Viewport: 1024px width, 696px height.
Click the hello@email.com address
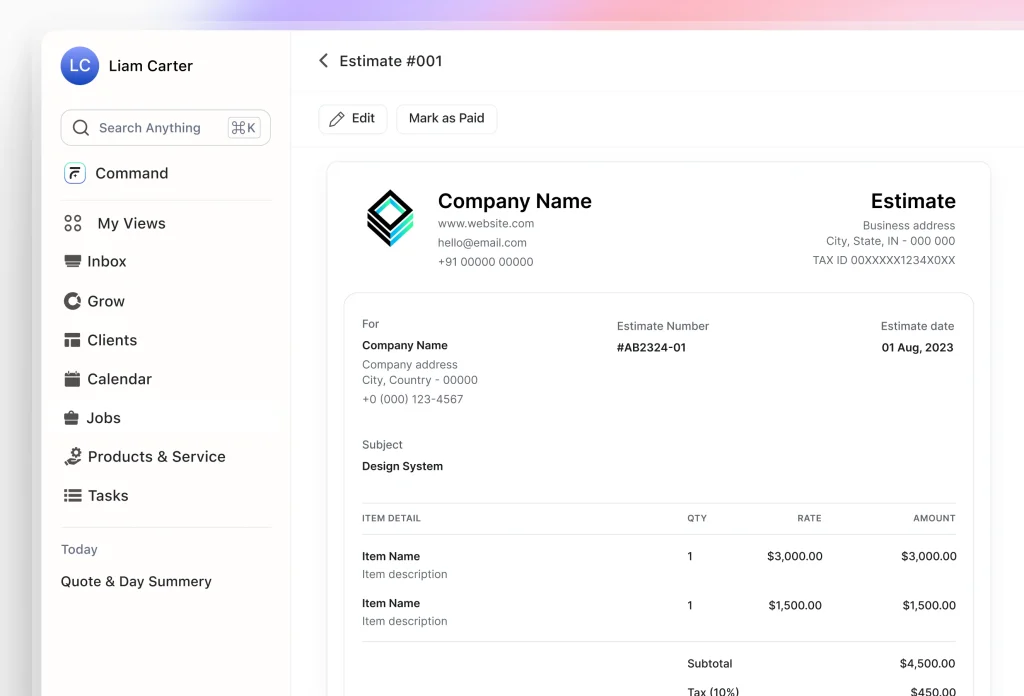coord(482,242)
